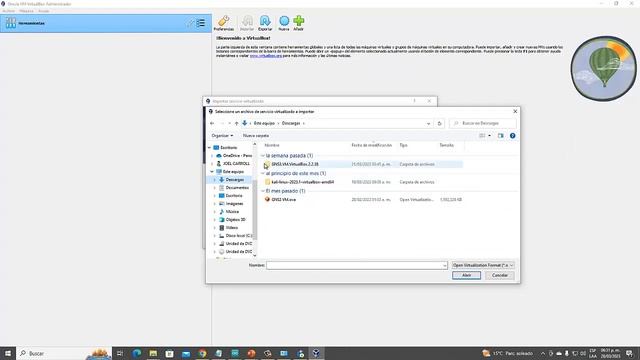Sort by Tamaño column header

tap(447, 145)
